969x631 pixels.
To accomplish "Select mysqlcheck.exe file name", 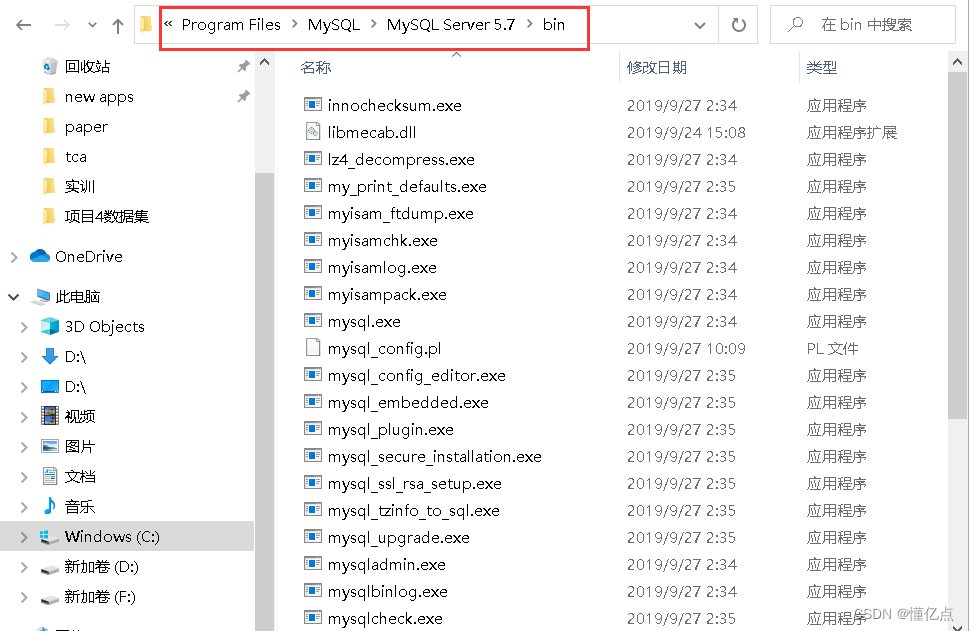I will pyautogui.click(x=385, y=619).
